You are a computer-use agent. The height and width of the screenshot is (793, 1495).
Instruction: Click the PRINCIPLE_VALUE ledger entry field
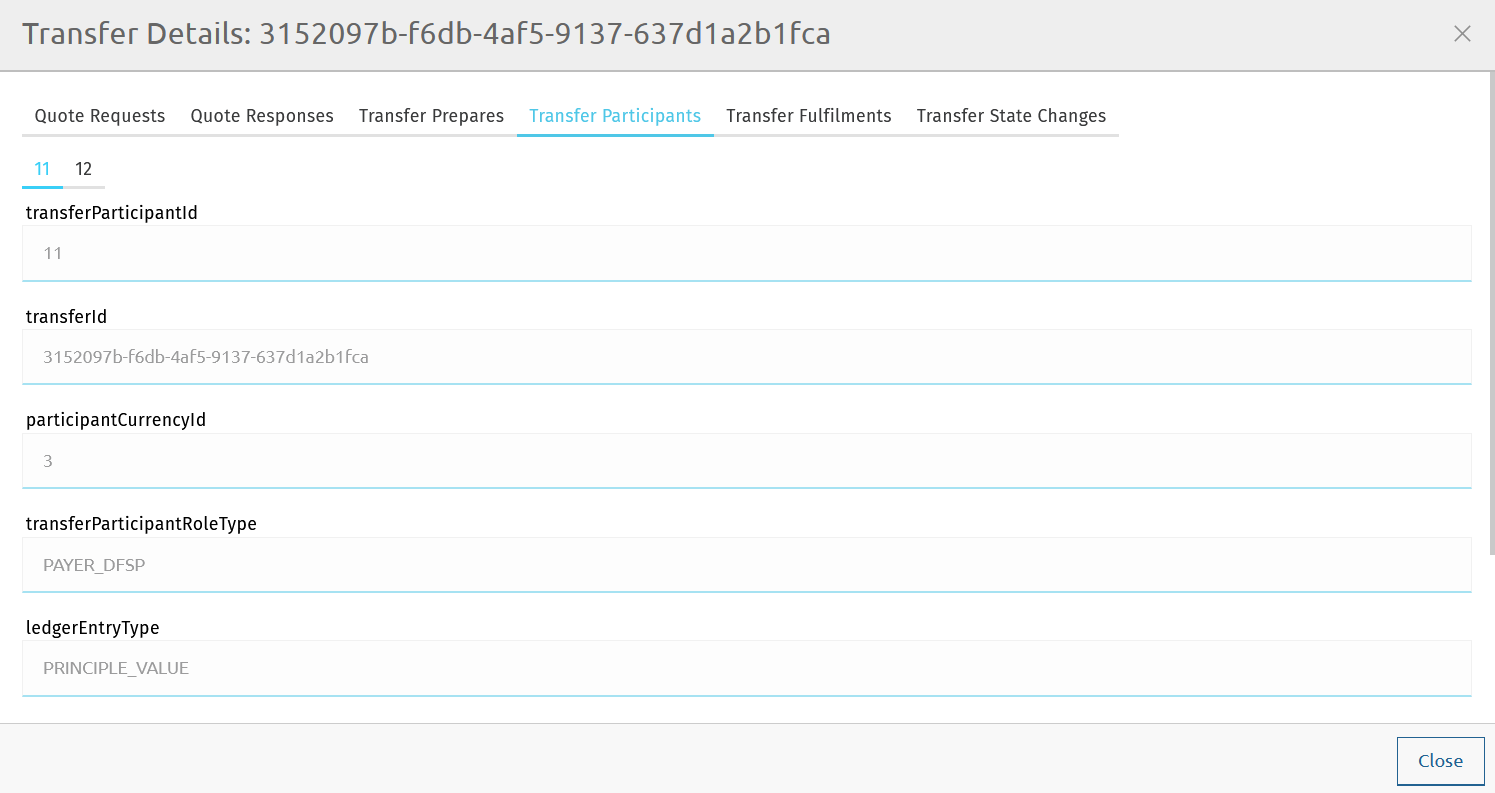point(746,668)
